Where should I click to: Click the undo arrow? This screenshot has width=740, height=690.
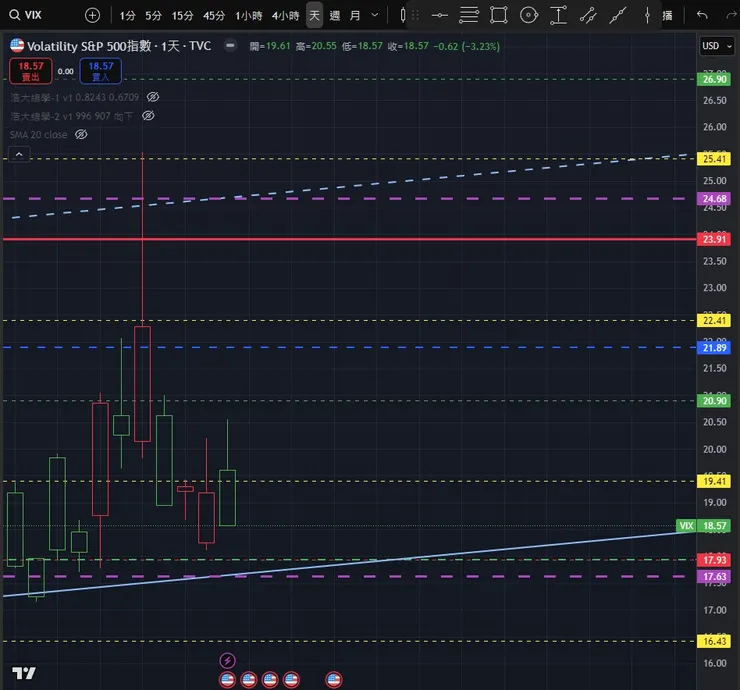pos(702,15)
